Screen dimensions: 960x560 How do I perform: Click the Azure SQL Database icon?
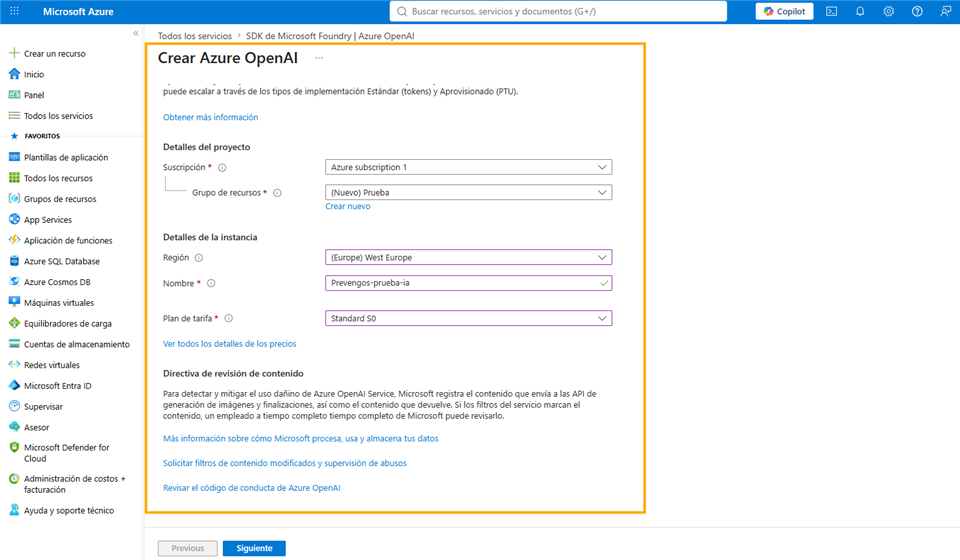14,261
